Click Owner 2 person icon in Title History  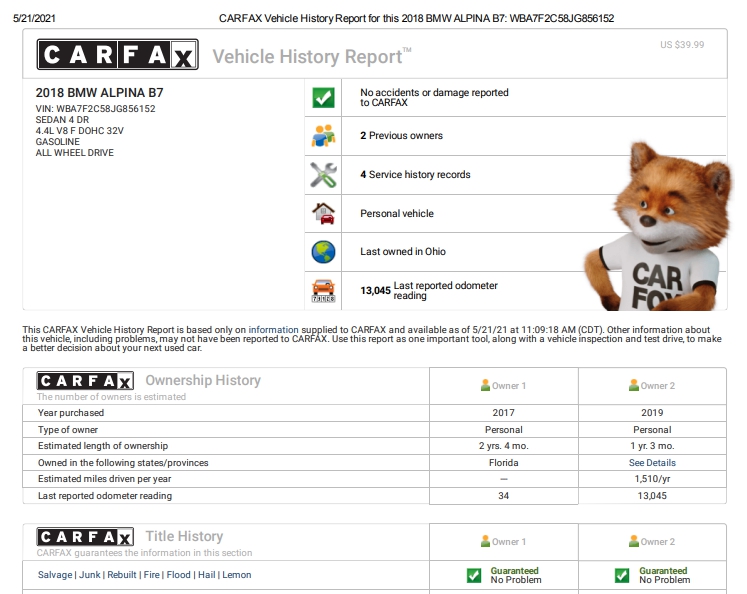click(634, 541)
